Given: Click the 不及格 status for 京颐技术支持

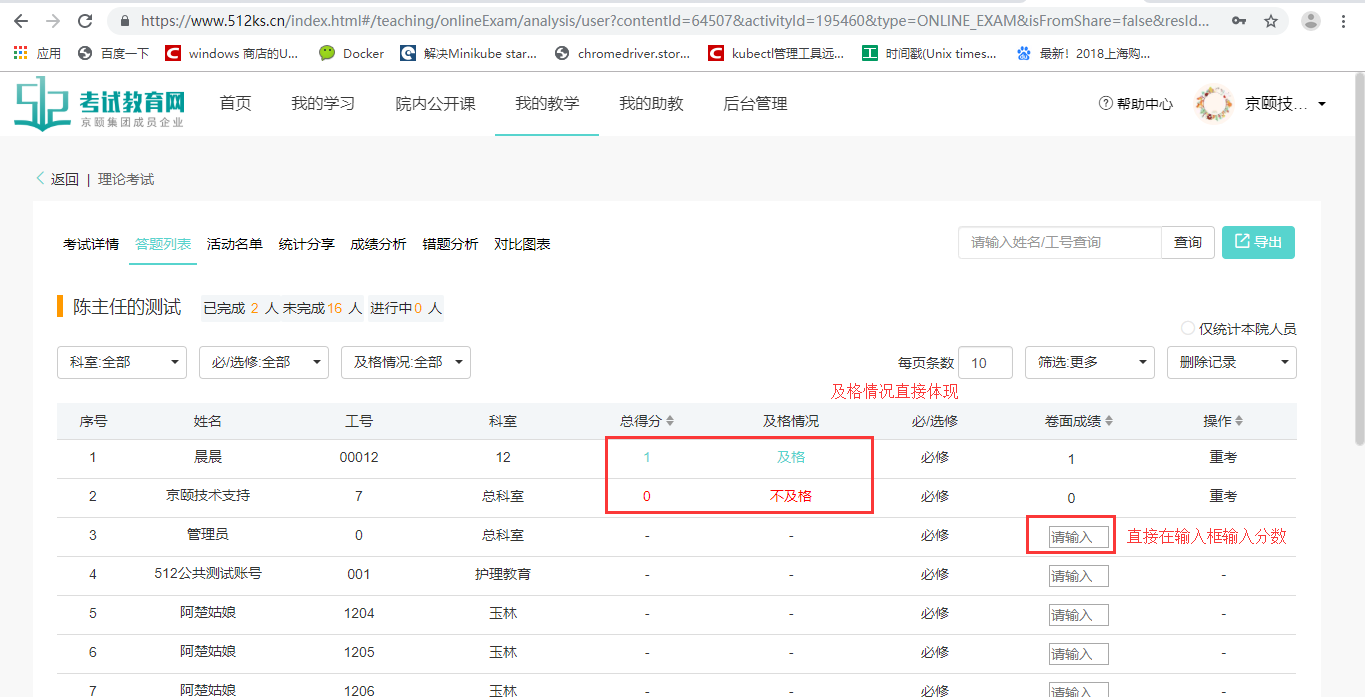Looking at the screenshot, I should [791, 496].
